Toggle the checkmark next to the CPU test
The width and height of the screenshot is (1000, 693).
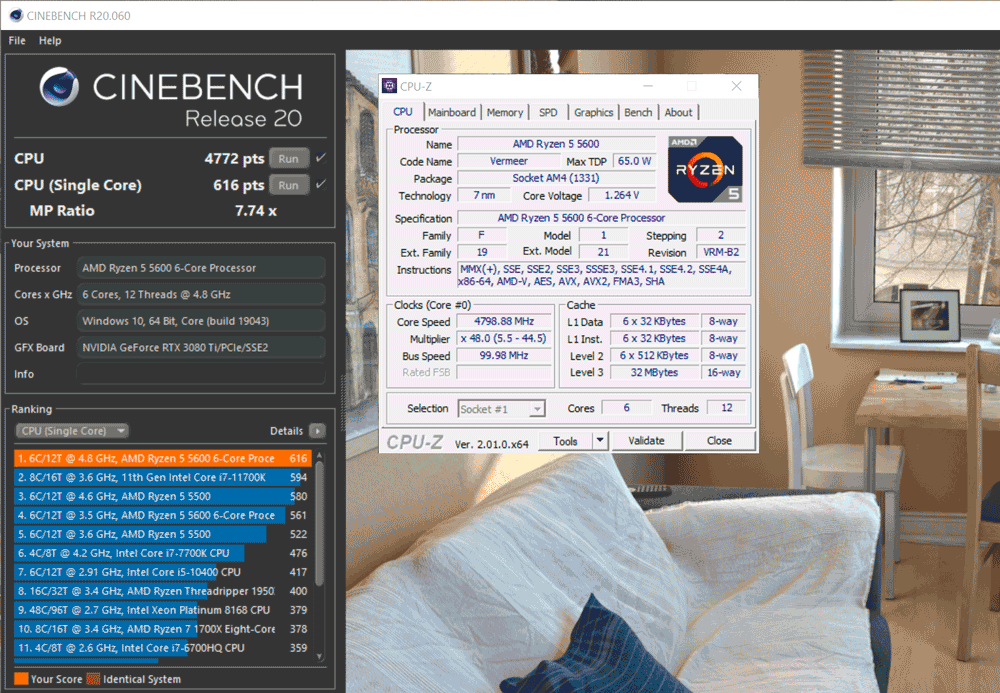tap(321, 157)
